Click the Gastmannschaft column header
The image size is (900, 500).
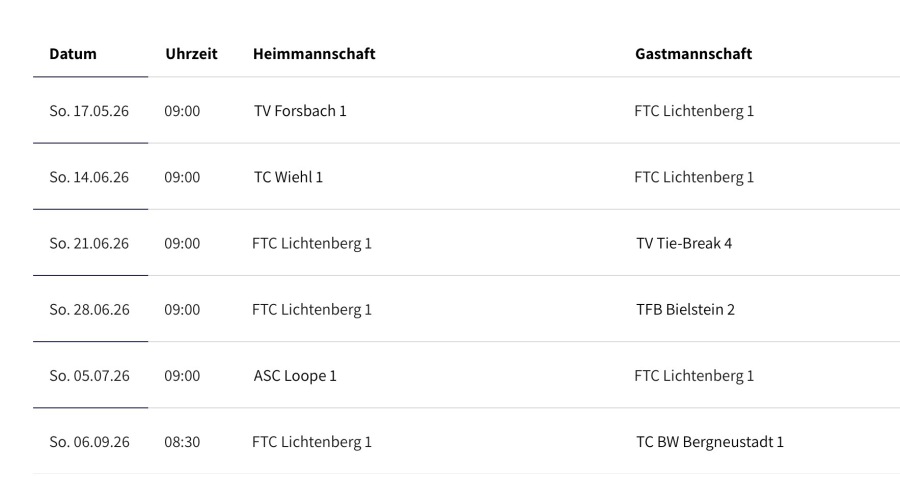(x=693, y=54)
